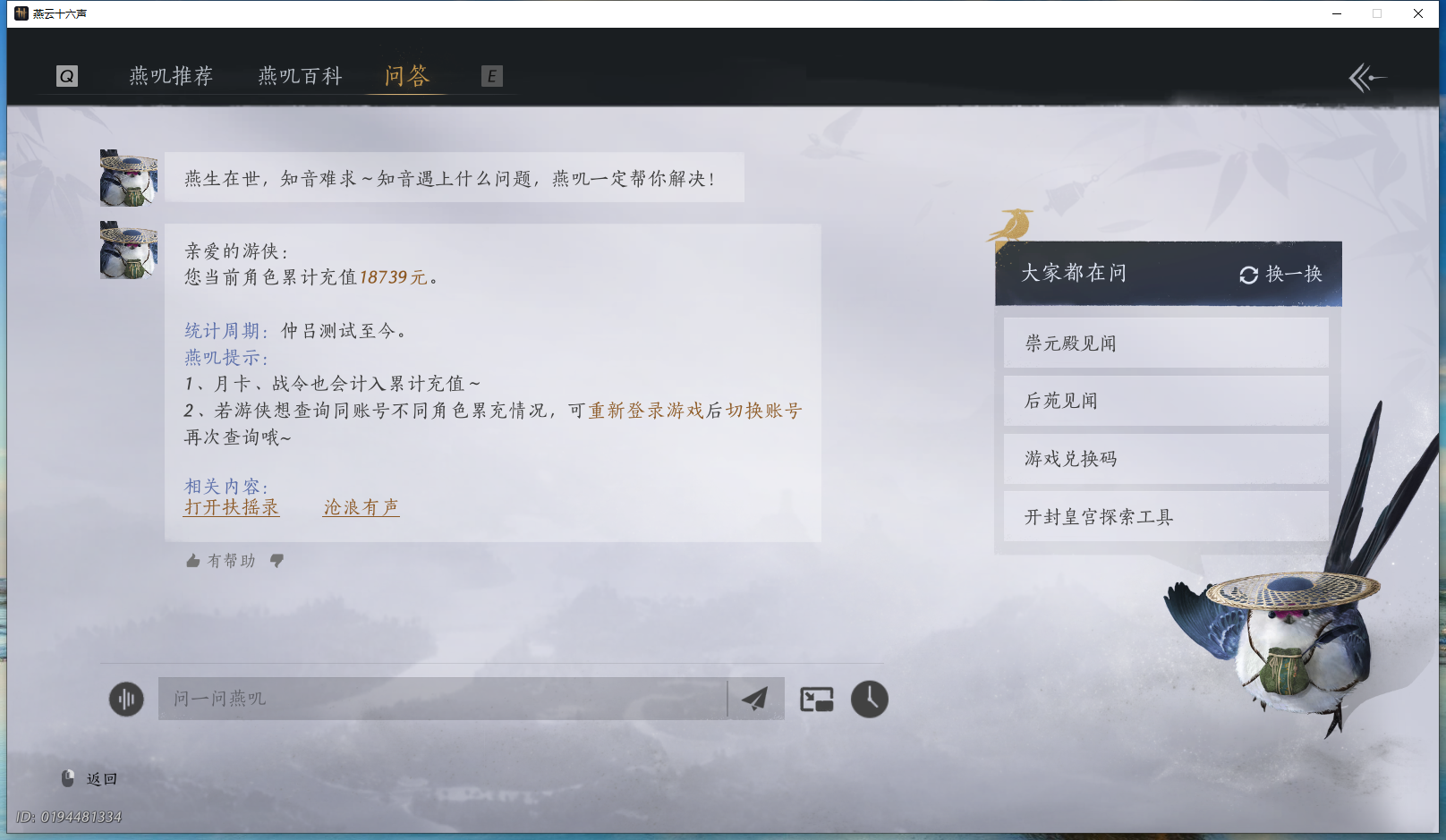Click the golden bird icon above 大家都在问
The image size is (1446, 840).
point(1011,226)
